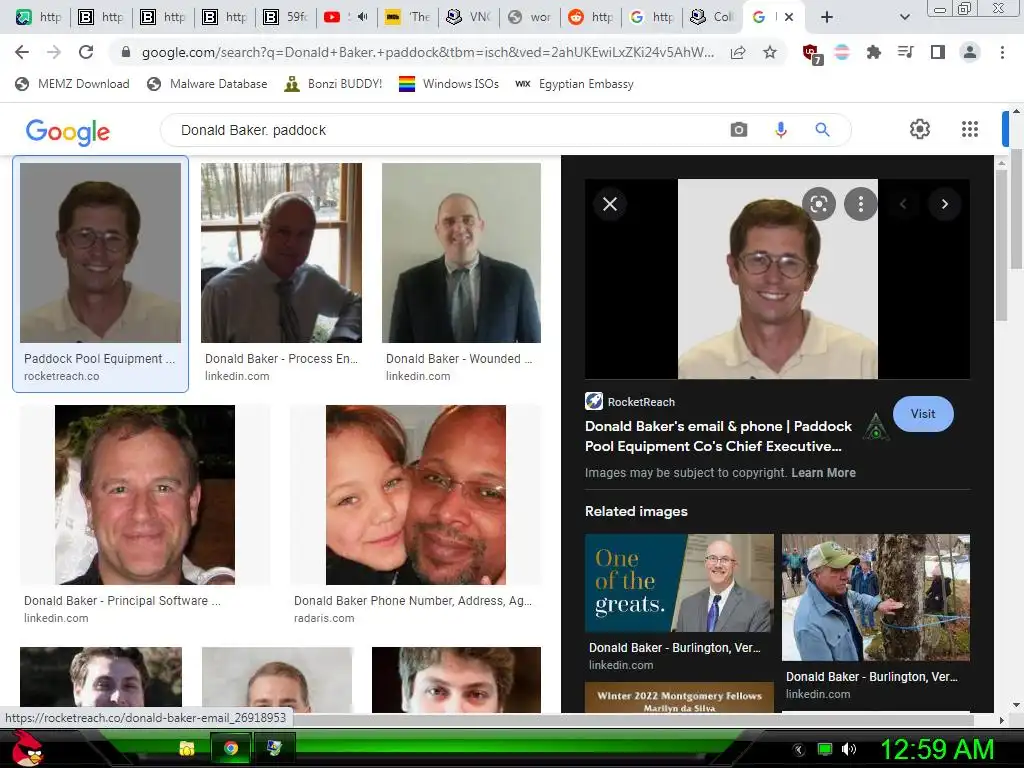The width and height of the screenshot is (1024, 768).
Task: Expand the tab search dropdown arrow
Action: click(904, 17)
